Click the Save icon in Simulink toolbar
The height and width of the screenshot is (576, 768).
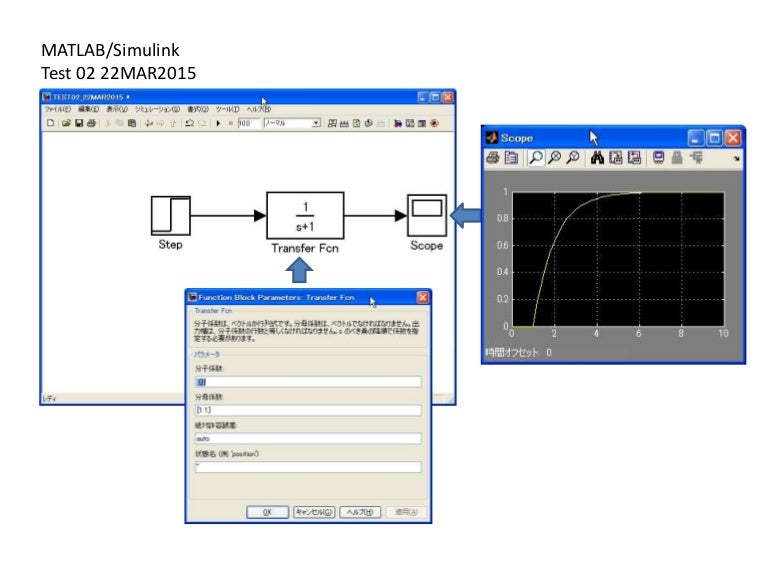pos(79,123)
